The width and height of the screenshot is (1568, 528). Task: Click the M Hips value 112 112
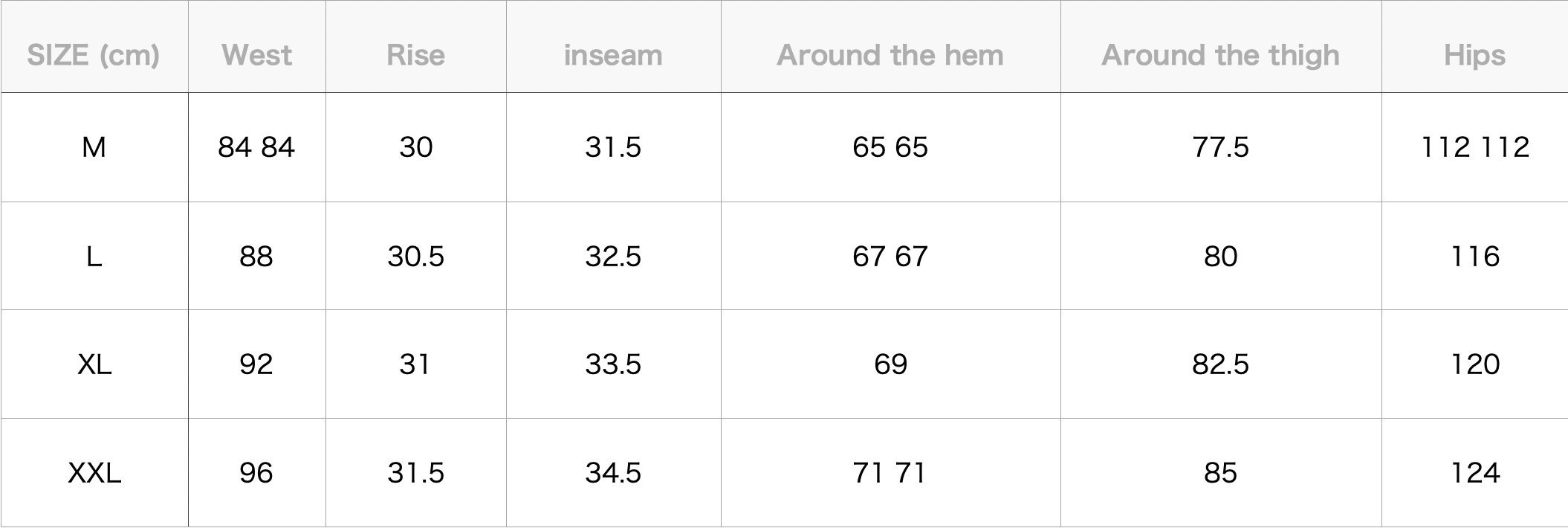click(x=1475, y=147)
